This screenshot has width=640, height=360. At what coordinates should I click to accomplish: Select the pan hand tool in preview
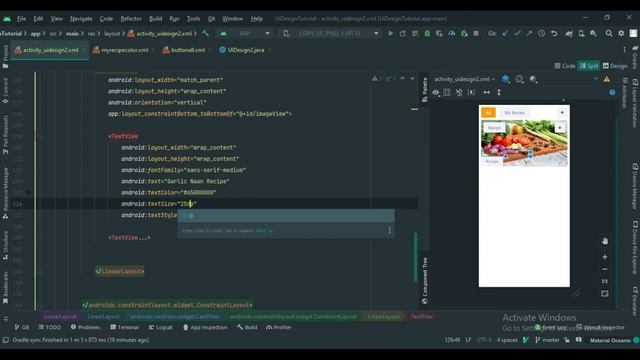604,241
